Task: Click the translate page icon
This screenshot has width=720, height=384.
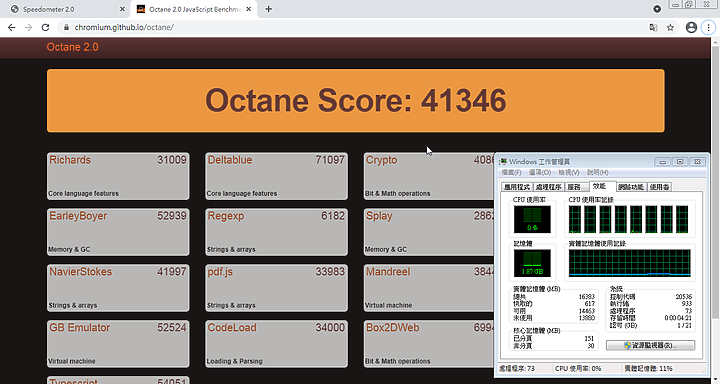Action: tap(653, 28)
